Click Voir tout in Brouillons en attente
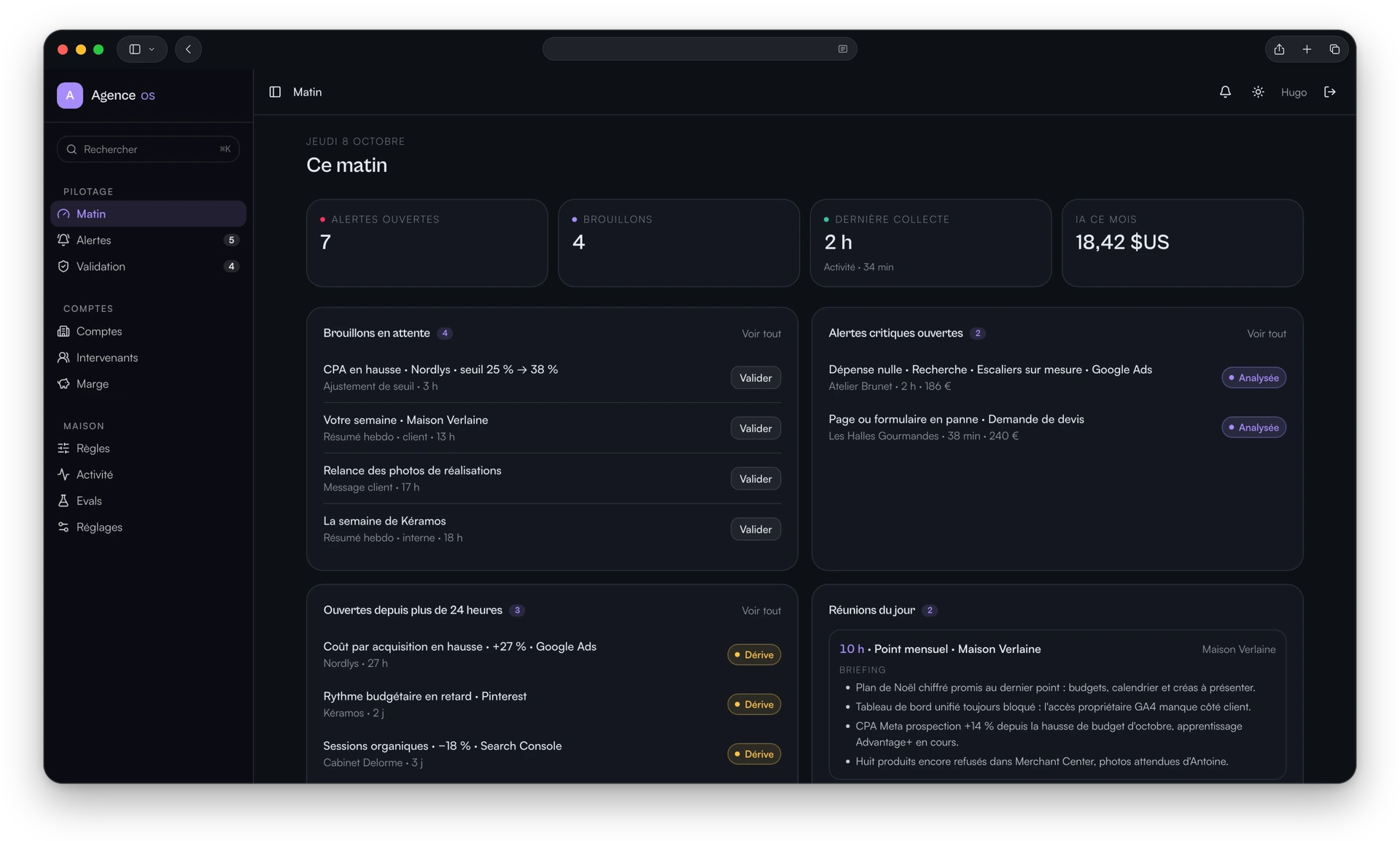The height and width of the screenshot is (841, 1400). coord(761,333)
